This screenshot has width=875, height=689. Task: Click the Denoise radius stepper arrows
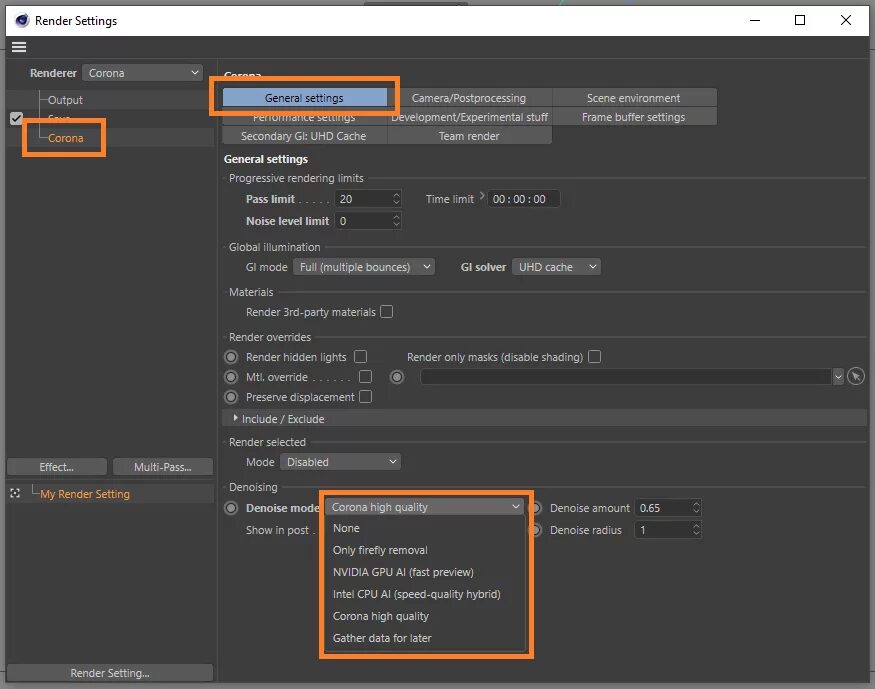coord(696,530)
